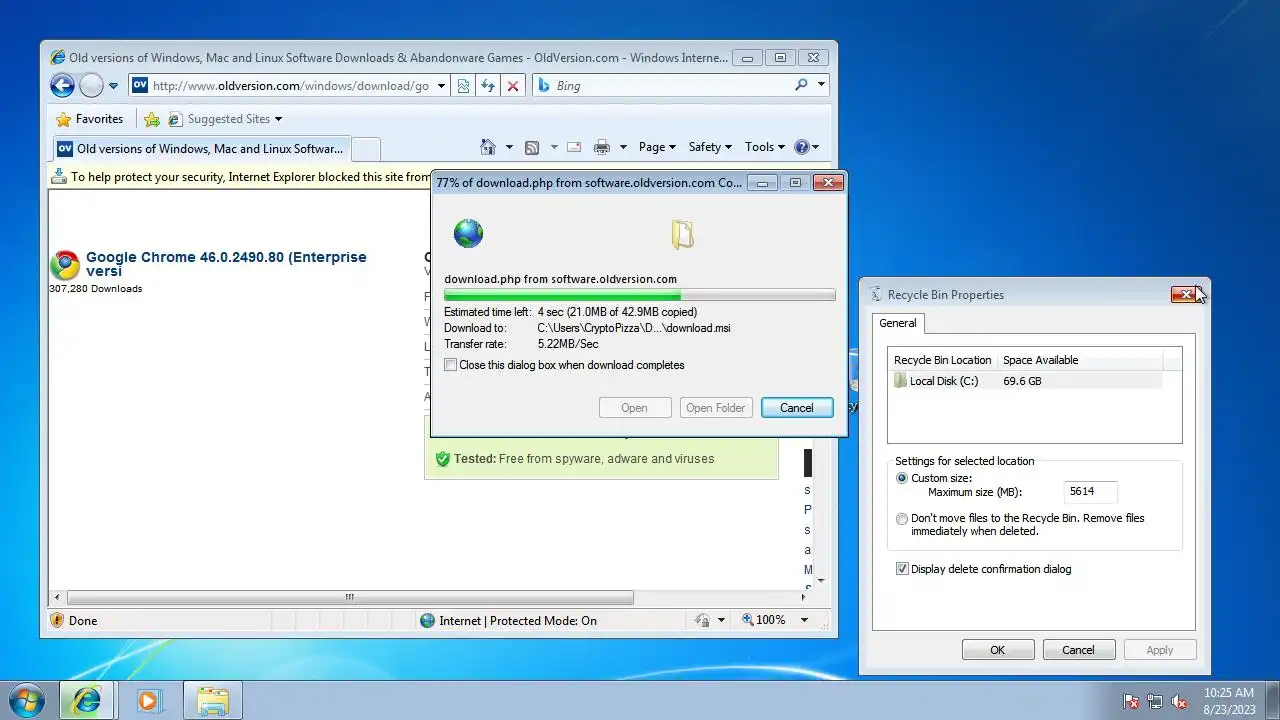Screen dimensions: 1280x720
Task: Open the search provider dropdown arrow
Action: 821,86
